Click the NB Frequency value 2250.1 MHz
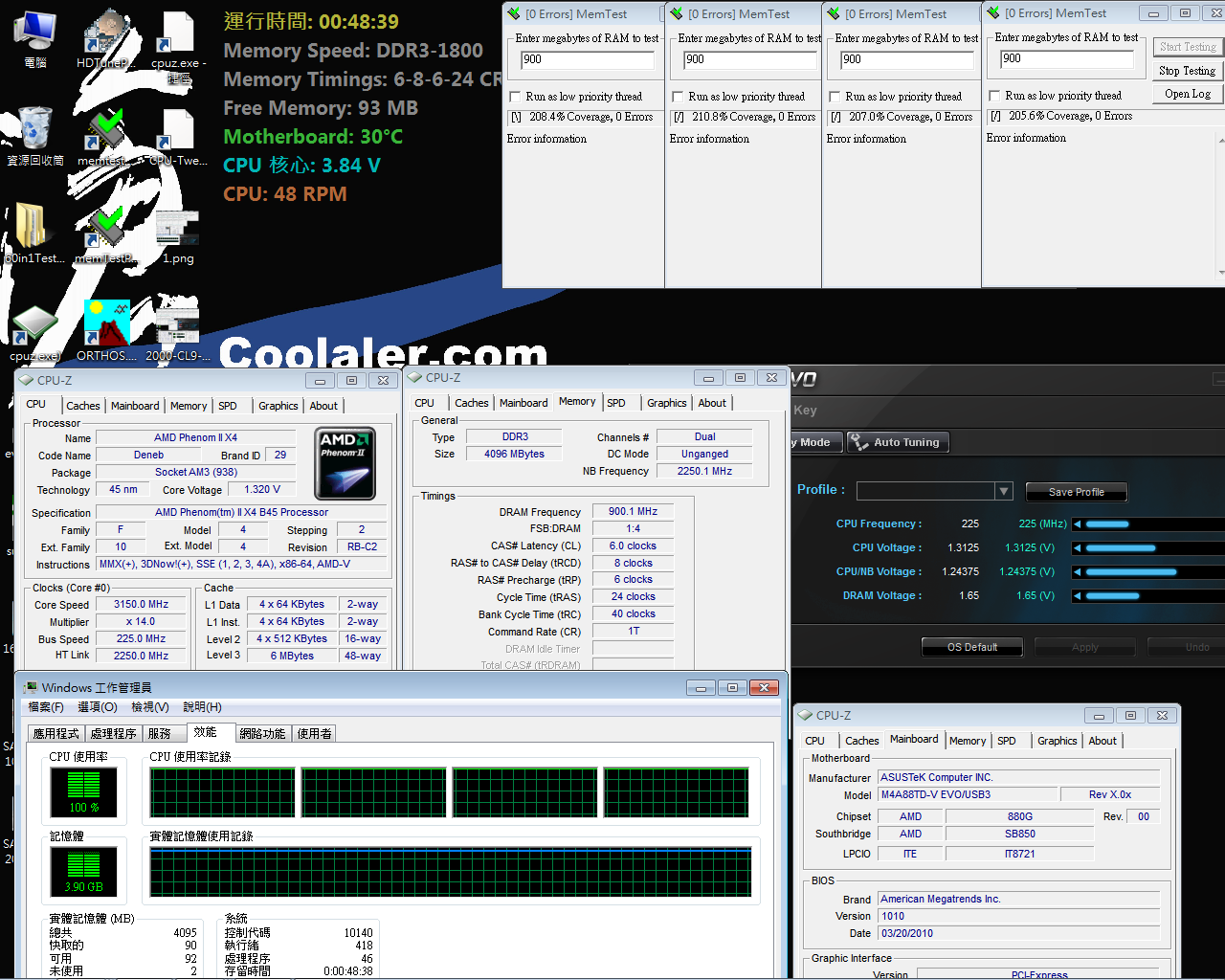The image size is (1225, 980). coord(704,471)
